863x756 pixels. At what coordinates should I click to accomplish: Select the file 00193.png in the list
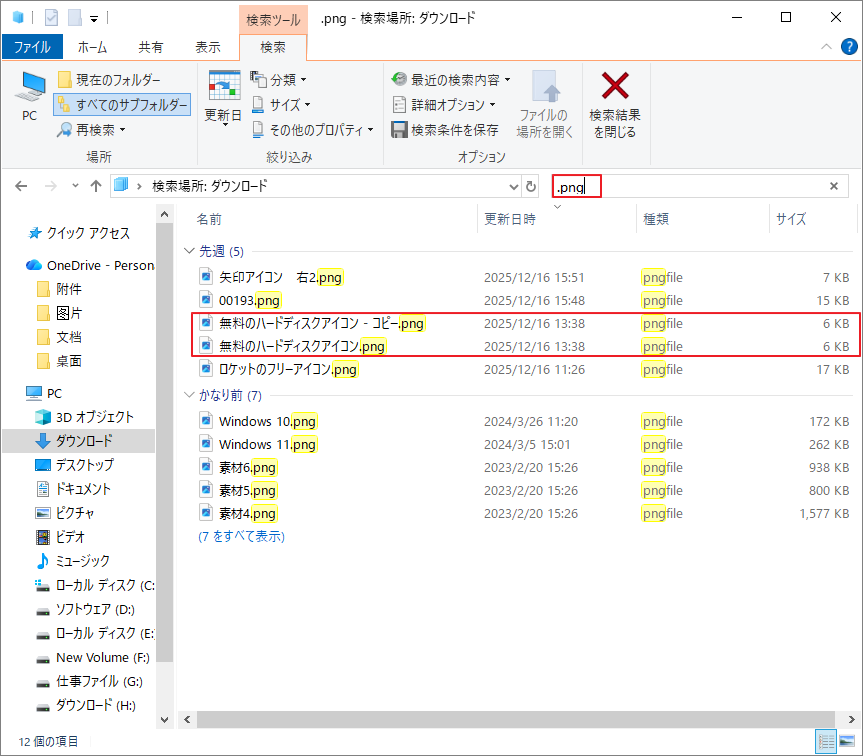[251, 300]
